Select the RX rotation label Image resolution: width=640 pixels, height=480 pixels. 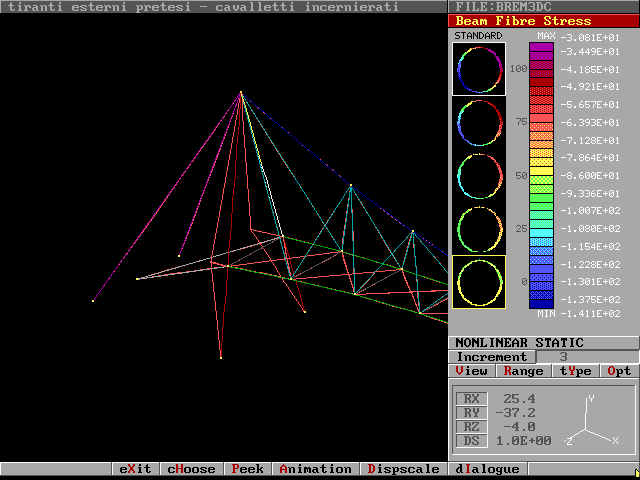471,399
